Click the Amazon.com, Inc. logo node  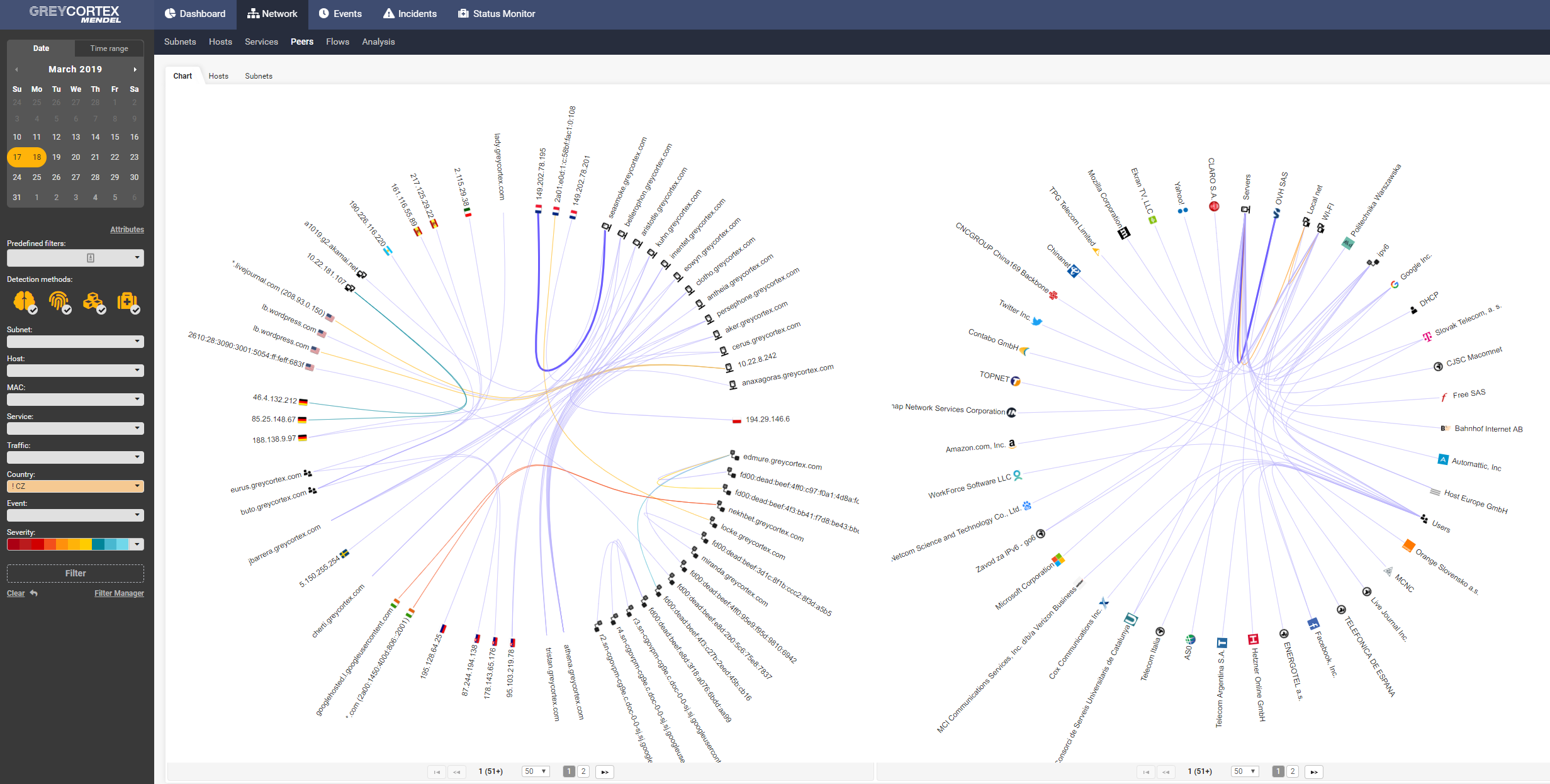tap(1012, 444)
